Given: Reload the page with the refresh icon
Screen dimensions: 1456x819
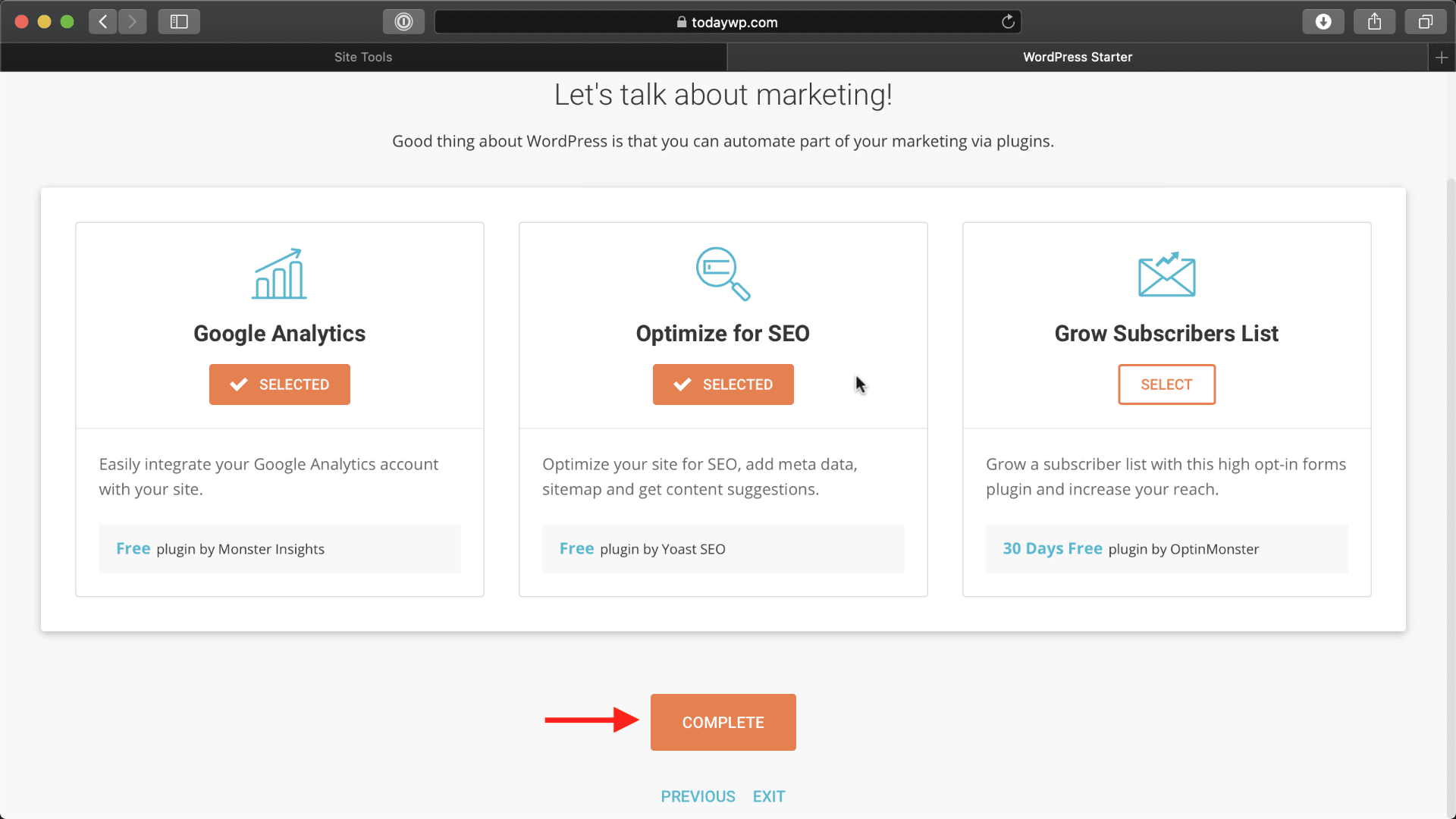Looking at the screenshot, I should tap(1008, 22).
